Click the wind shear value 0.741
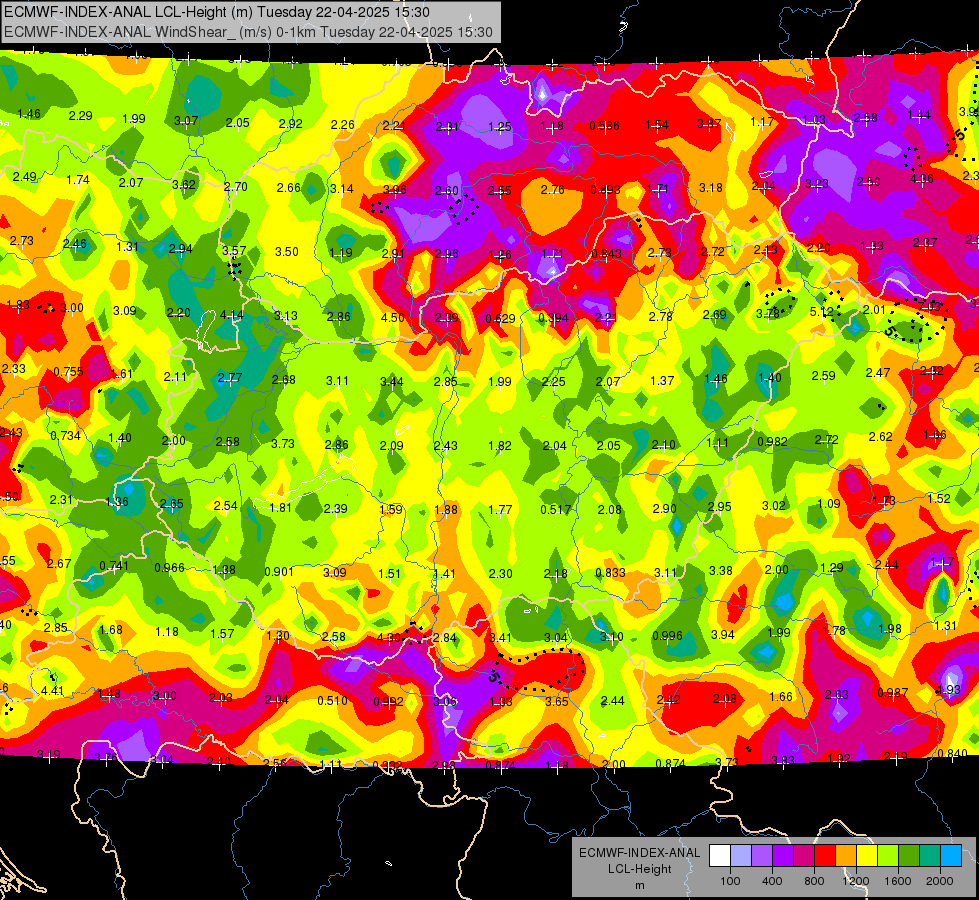The width and height of the screenshot is (979, 900). pos(114,566)
